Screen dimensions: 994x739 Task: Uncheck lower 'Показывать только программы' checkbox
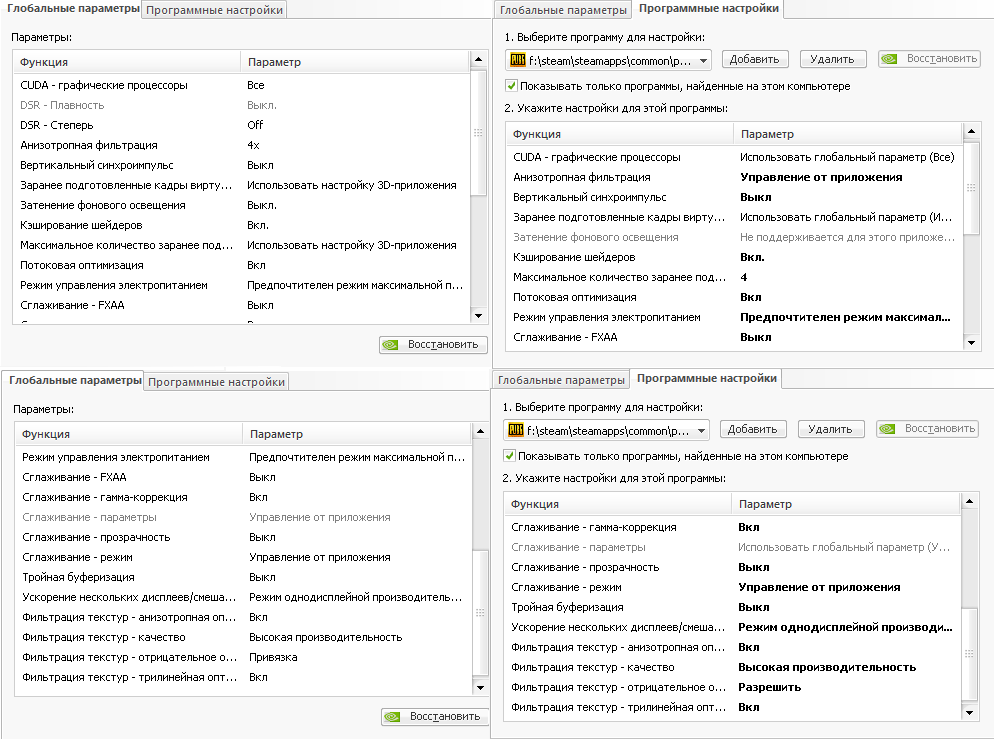[510, 456]
